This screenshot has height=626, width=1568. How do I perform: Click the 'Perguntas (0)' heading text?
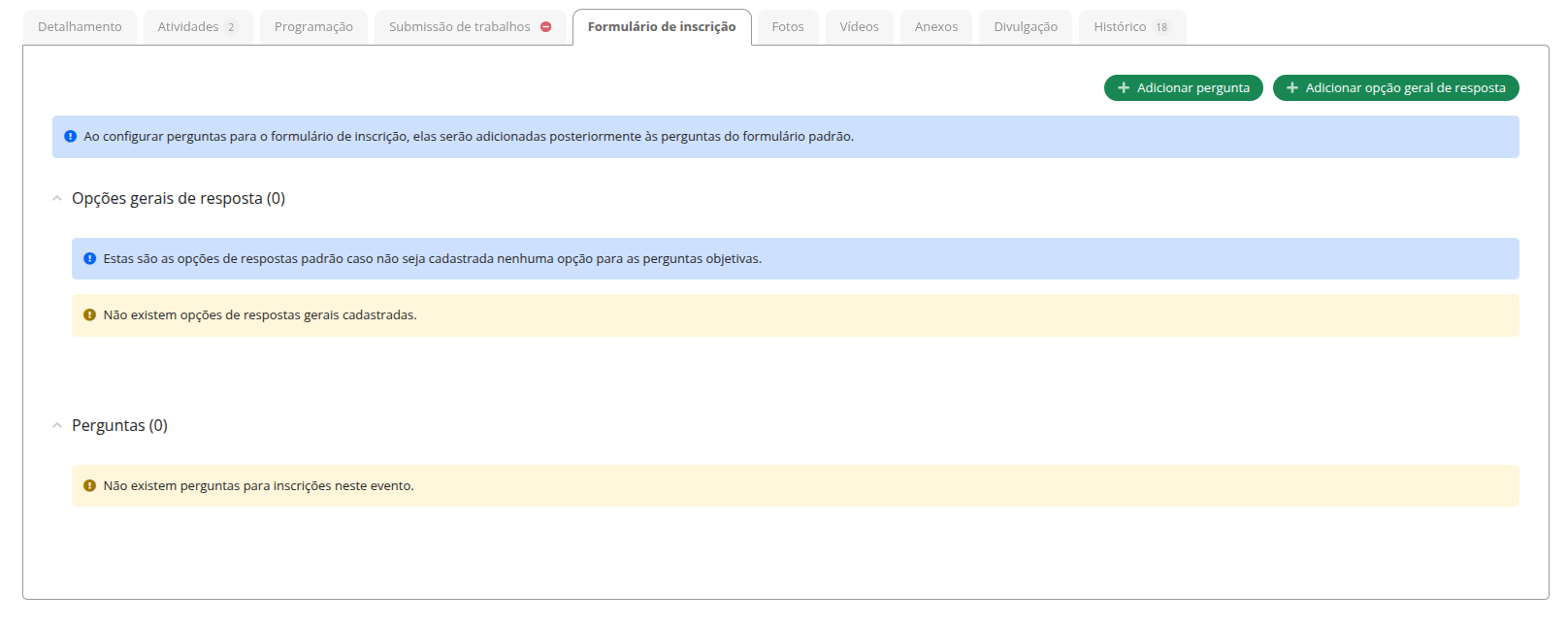(119, 425)
